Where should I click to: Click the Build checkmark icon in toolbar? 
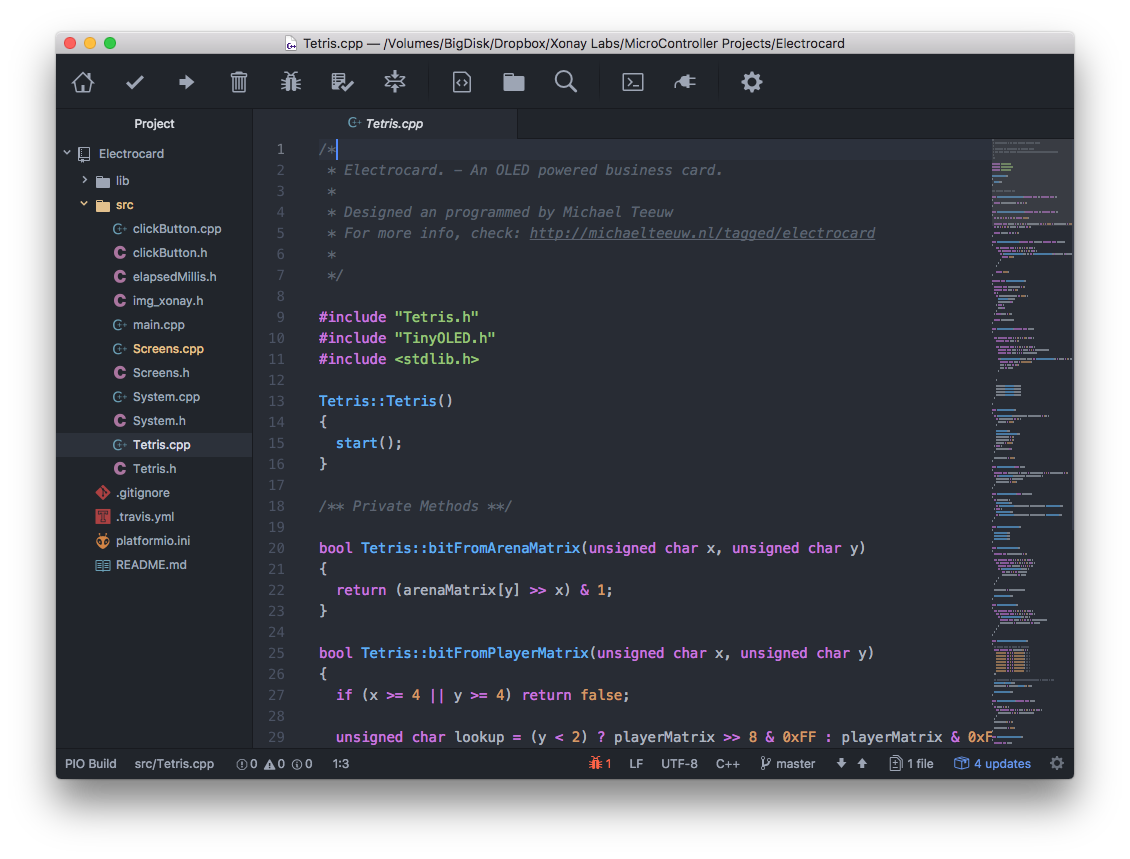(x=135, y=82)
